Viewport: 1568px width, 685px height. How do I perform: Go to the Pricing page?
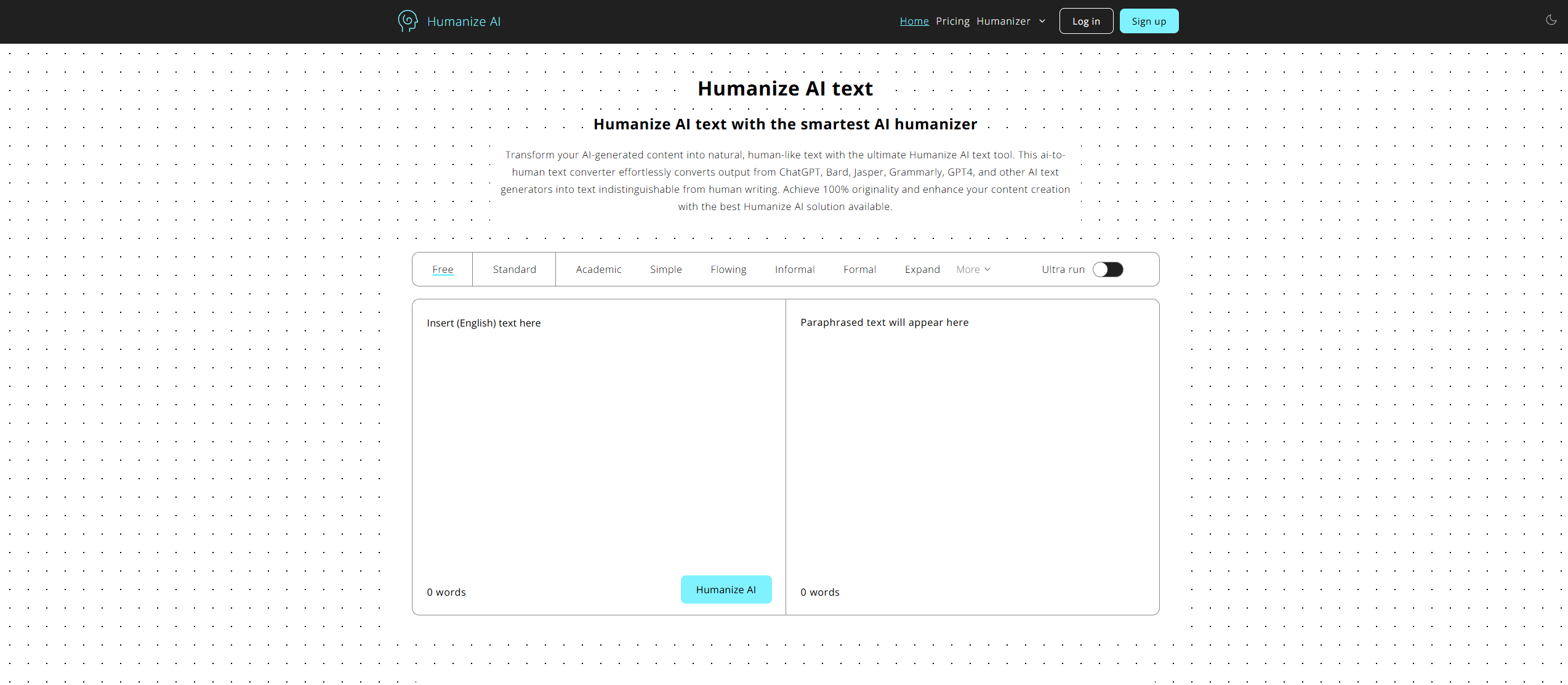click(952, 21)
